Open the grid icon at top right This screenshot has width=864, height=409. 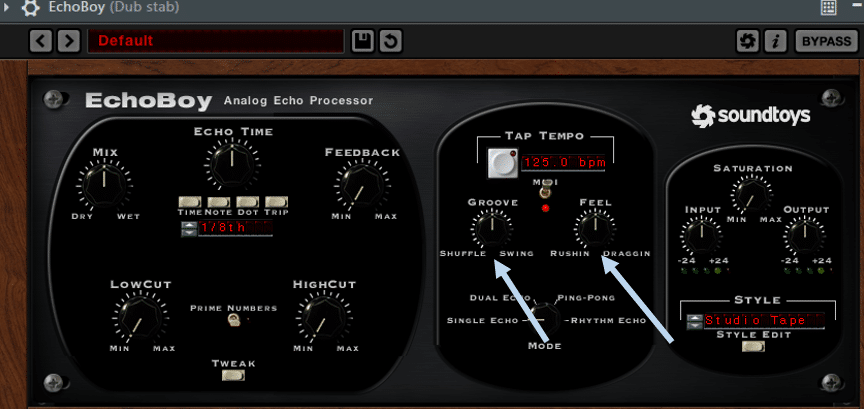[829, 7]
